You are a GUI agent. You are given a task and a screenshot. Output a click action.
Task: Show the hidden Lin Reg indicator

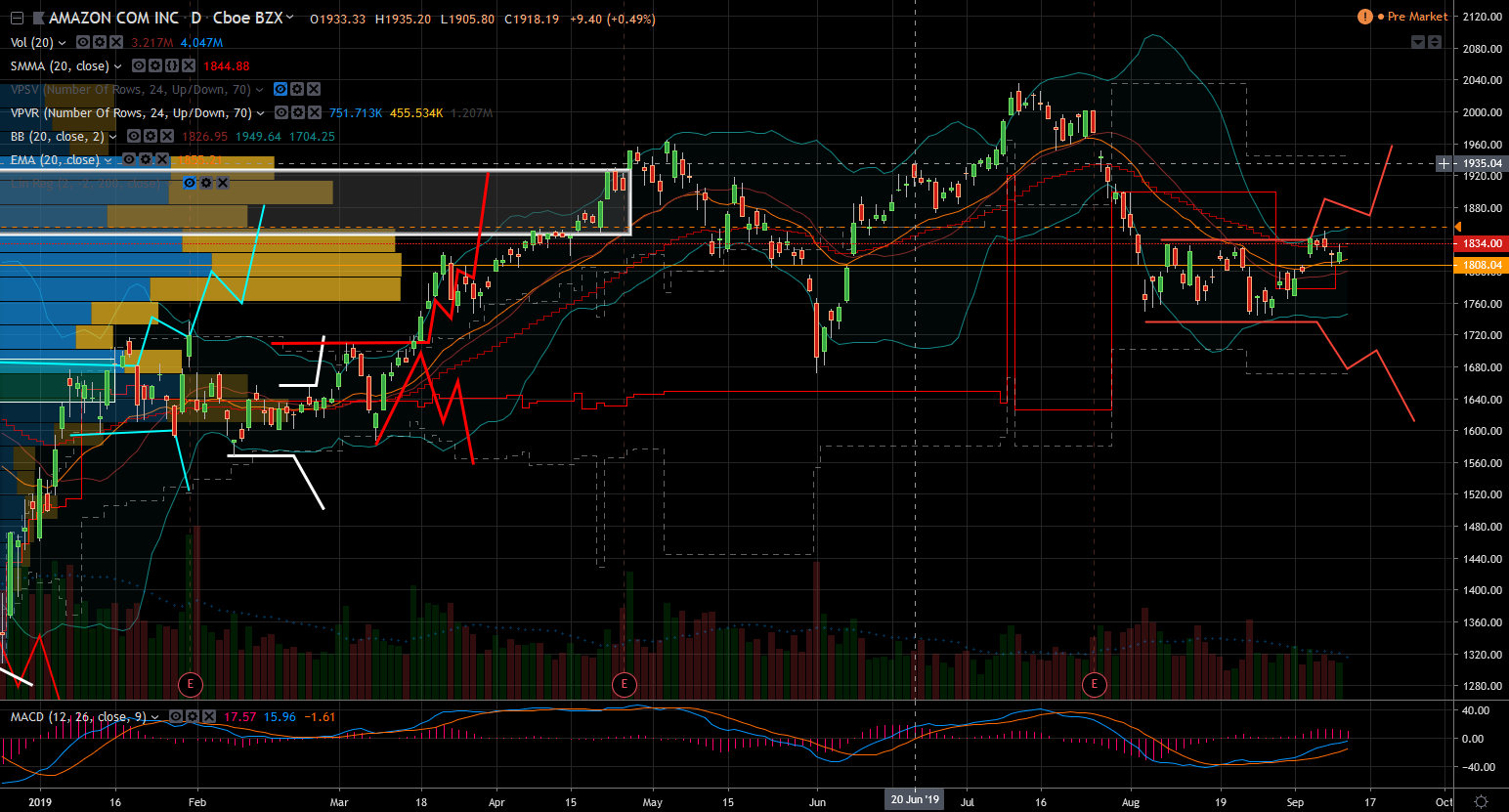pos(190,183)
